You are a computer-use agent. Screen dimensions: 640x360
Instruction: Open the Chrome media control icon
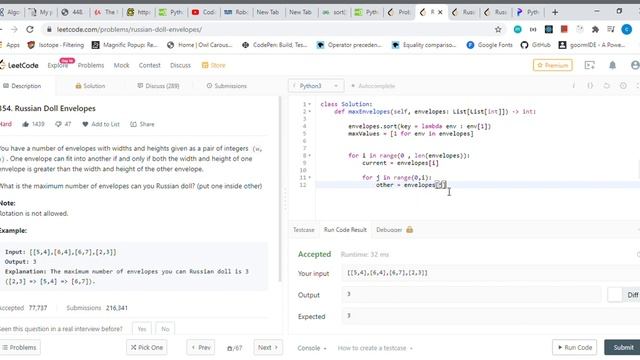(x=611, y=29)
